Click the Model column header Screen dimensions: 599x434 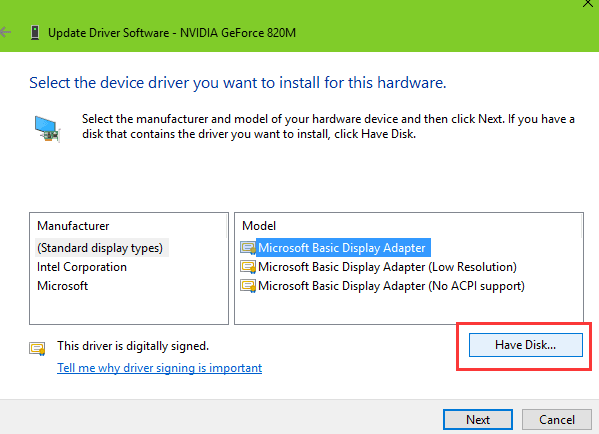[x=259, y=226]
